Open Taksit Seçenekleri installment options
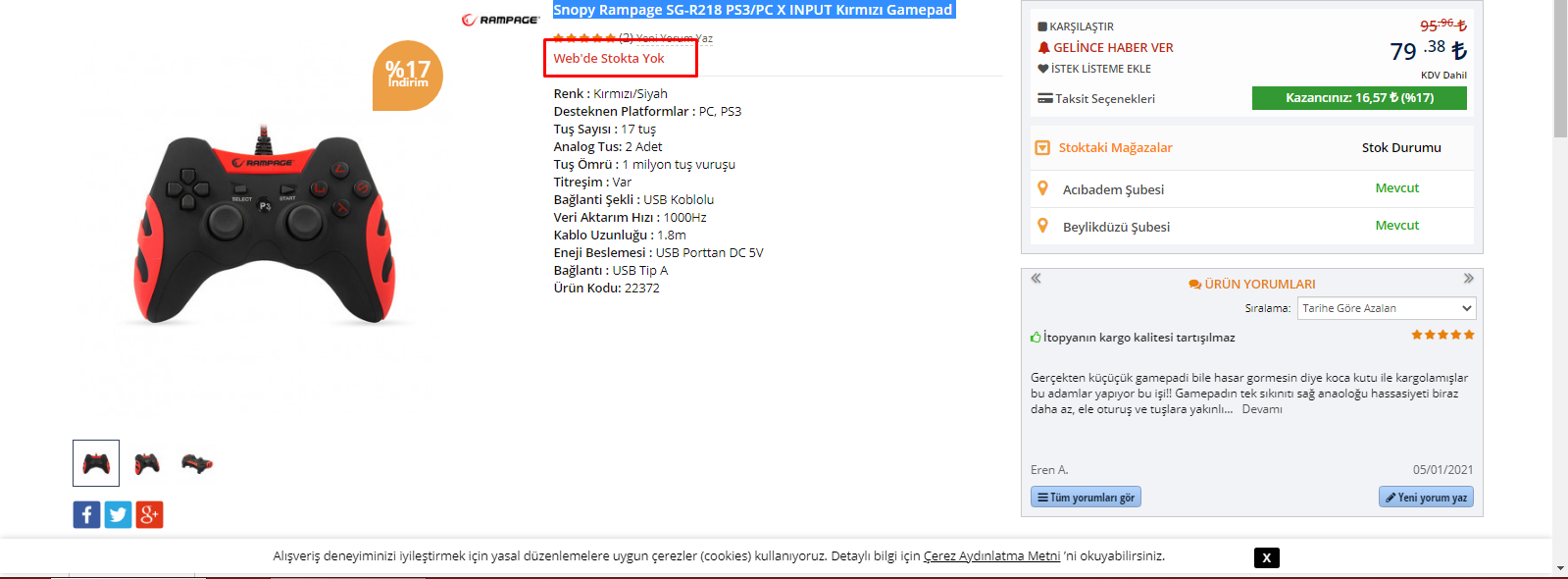Screen dimensions: 1568x579 tap(1105, 98)
